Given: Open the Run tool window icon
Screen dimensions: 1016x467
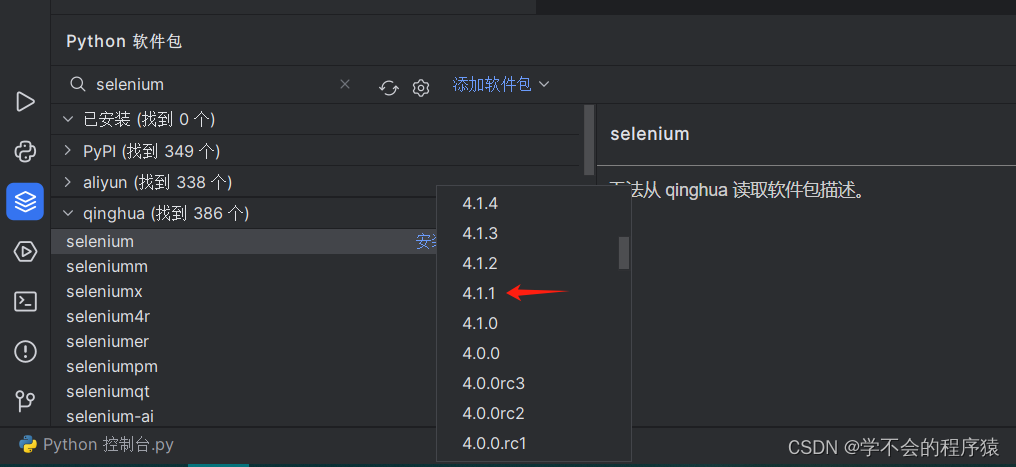Looking at the screenshot, I should (25, 102).
